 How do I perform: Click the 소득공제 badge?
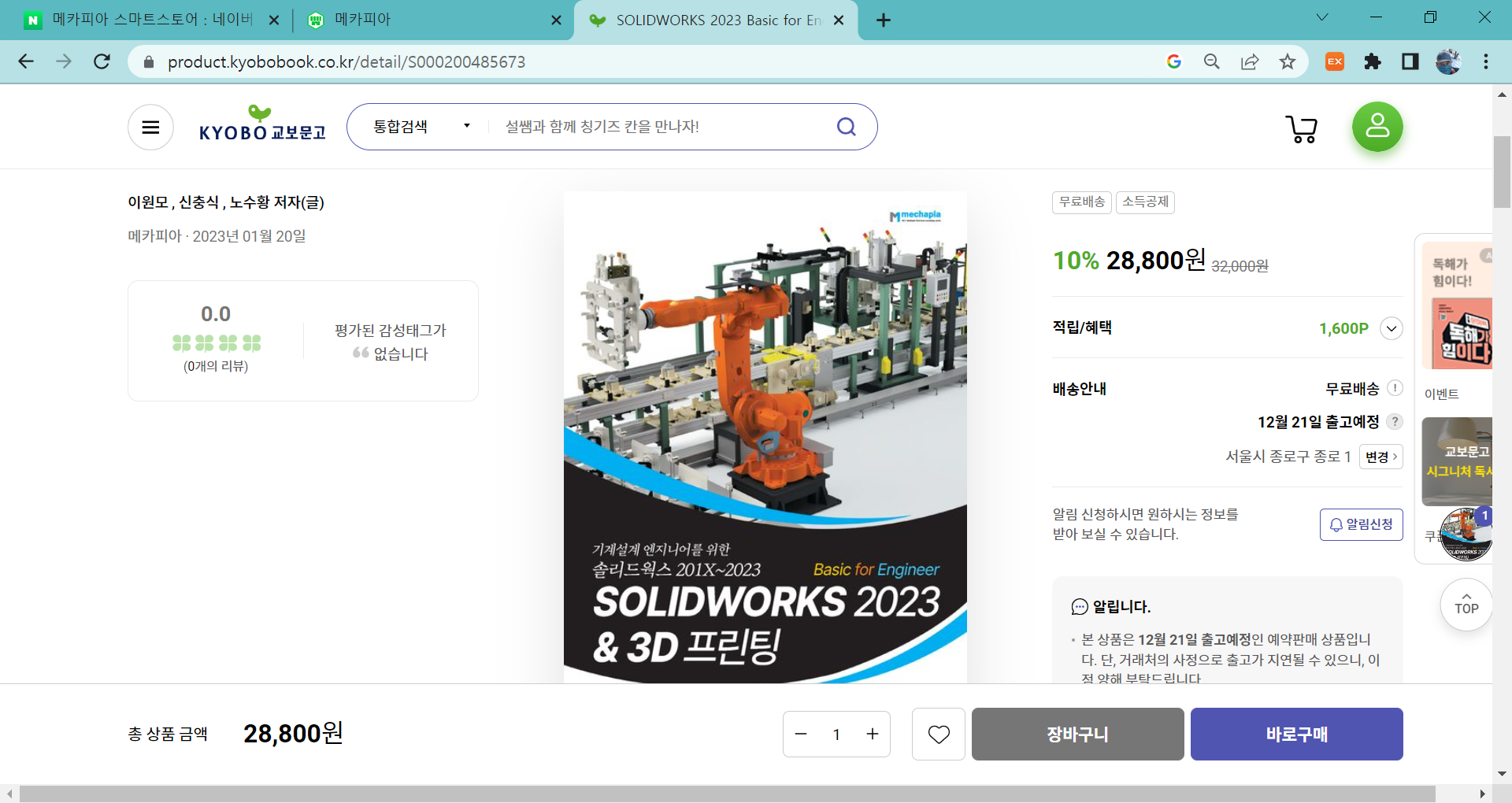[1145, 202]
